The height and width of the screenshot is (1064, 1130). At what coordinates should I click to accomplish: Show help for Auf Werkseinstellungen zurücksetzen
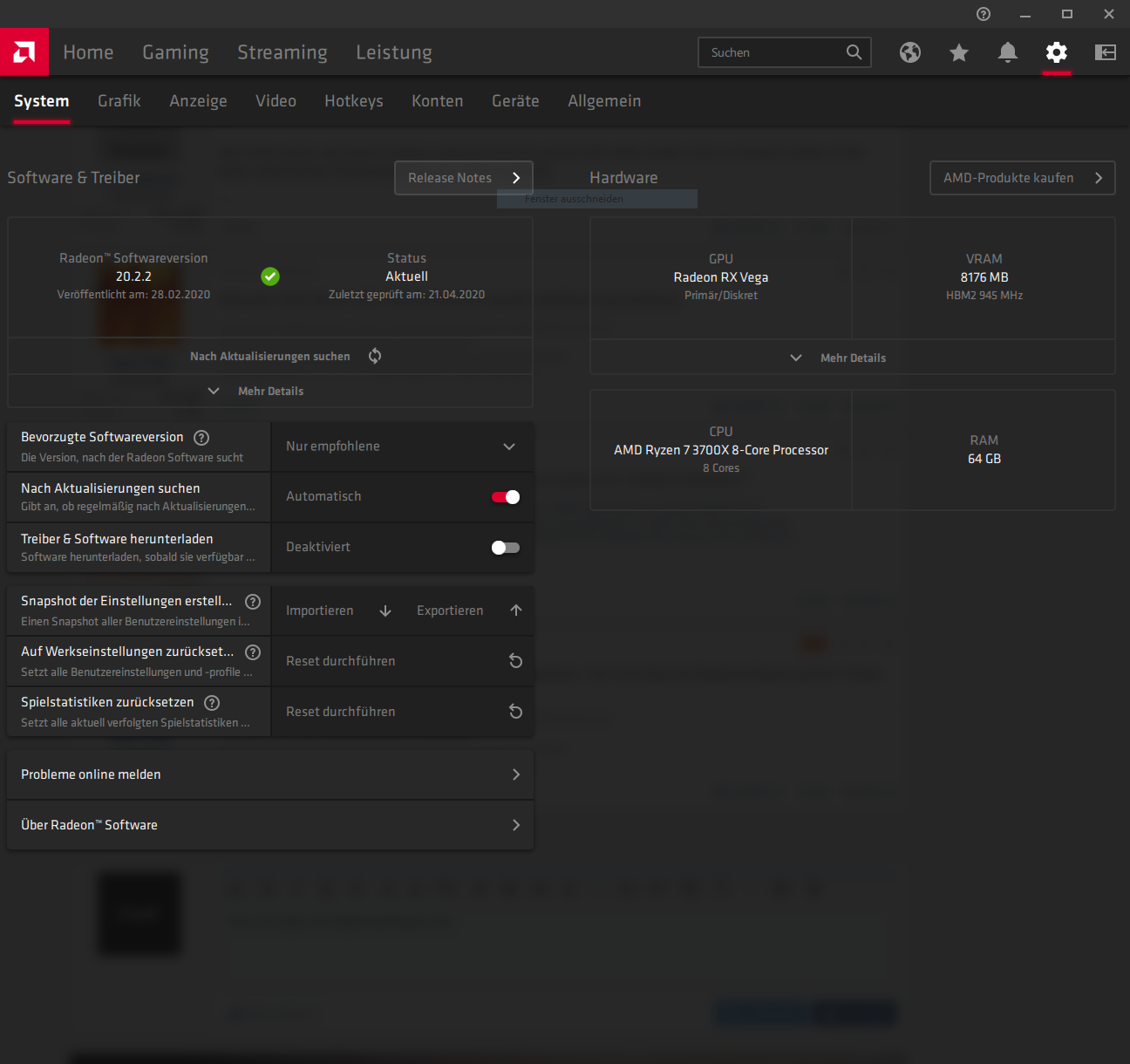coord(253,652)
